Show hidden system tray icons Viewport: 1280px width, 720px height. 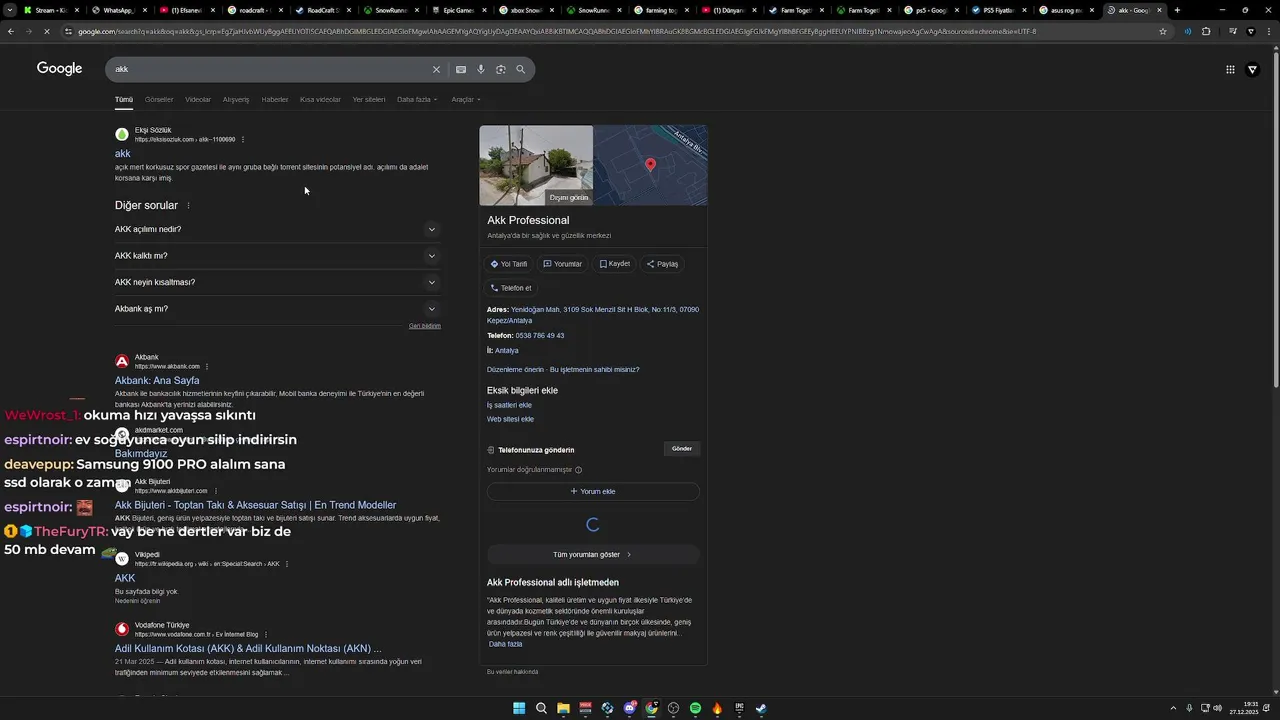pos(1175,708)
